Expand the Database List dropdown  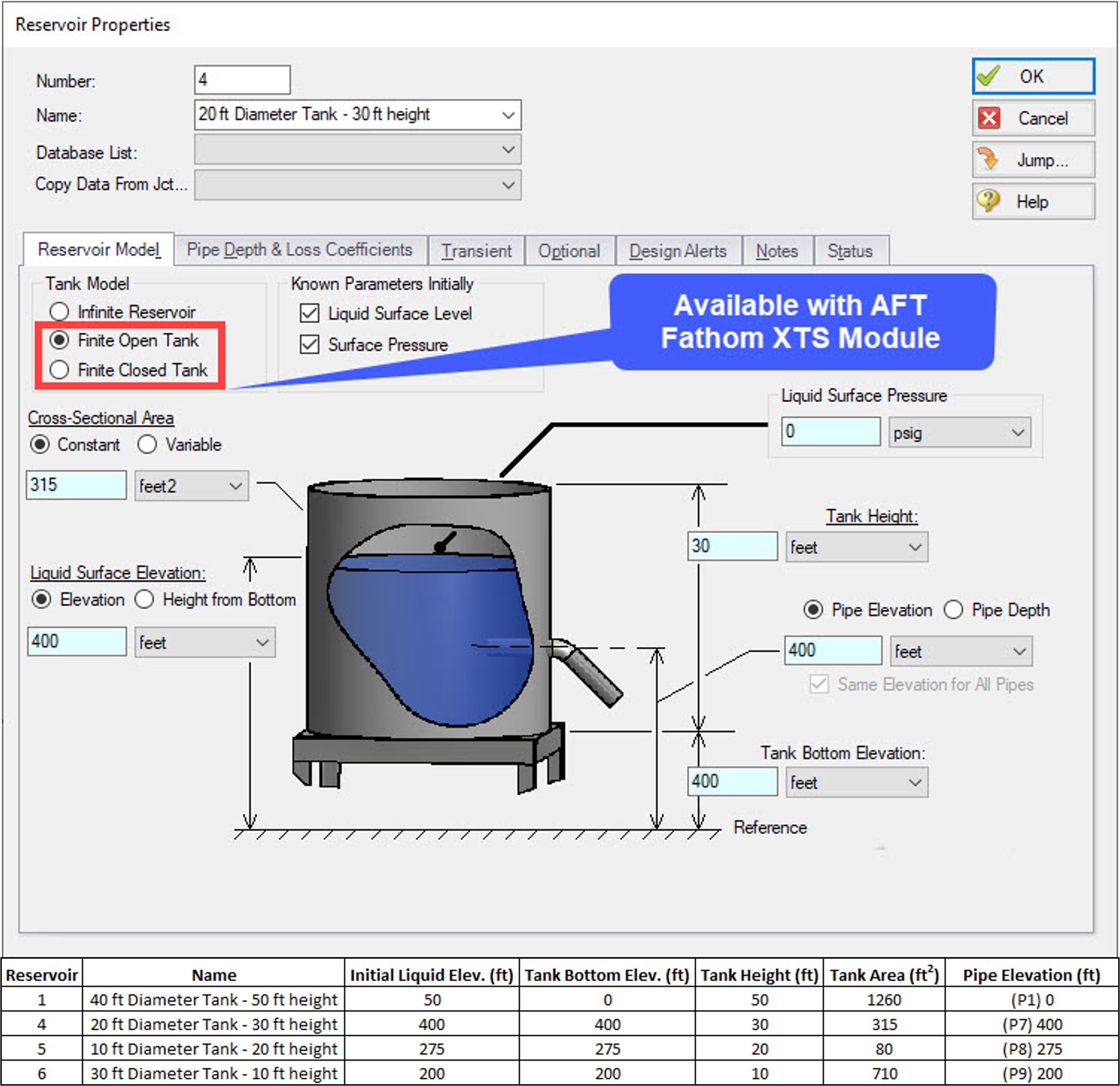tap(508, 150)
